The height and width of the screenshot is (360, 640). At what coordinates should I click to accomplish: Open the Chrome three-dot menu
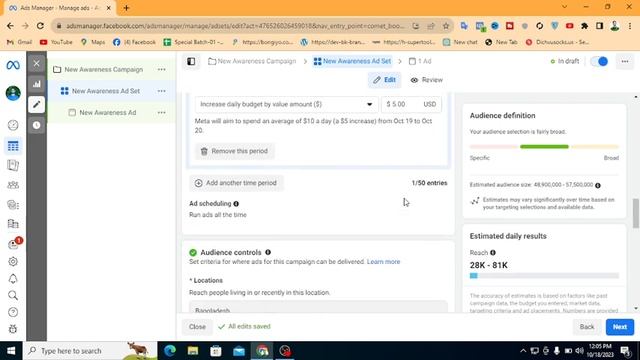tap(630, 26)
